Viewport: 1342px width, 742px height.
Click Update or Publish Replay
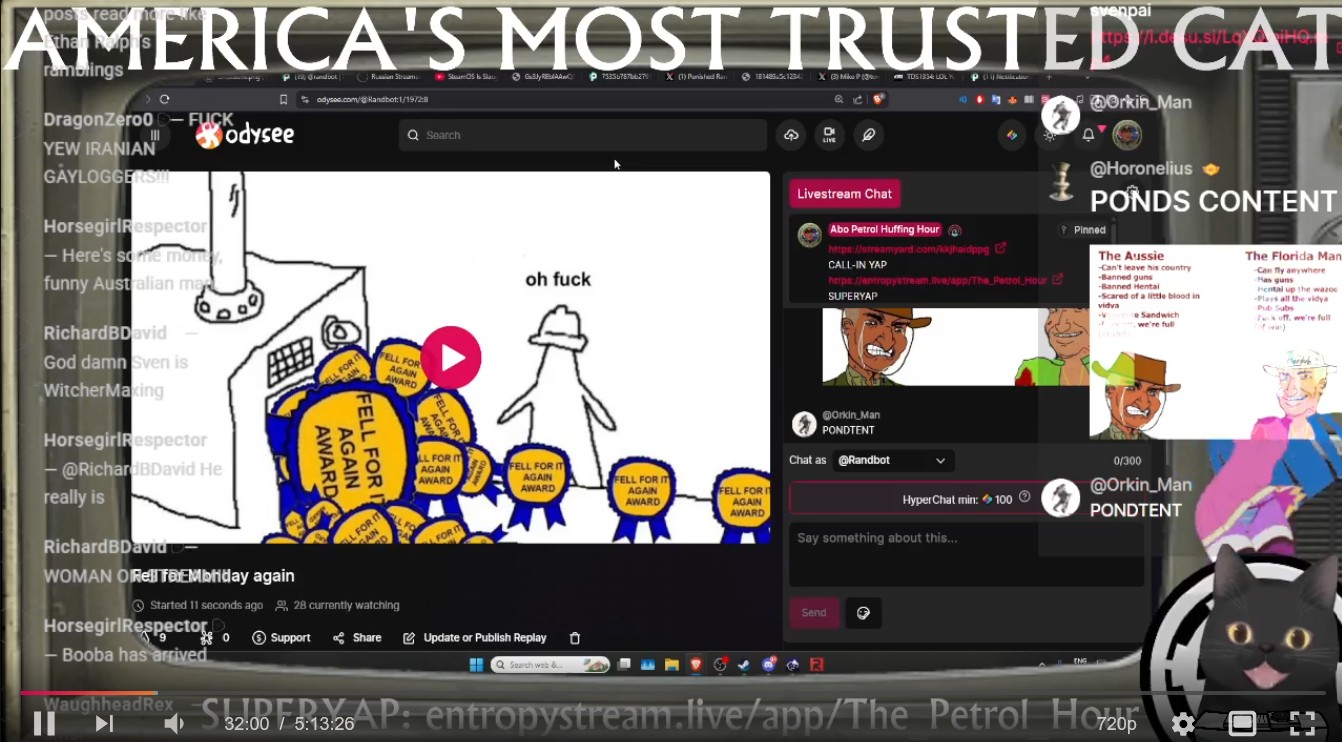(x=475, y=638)
